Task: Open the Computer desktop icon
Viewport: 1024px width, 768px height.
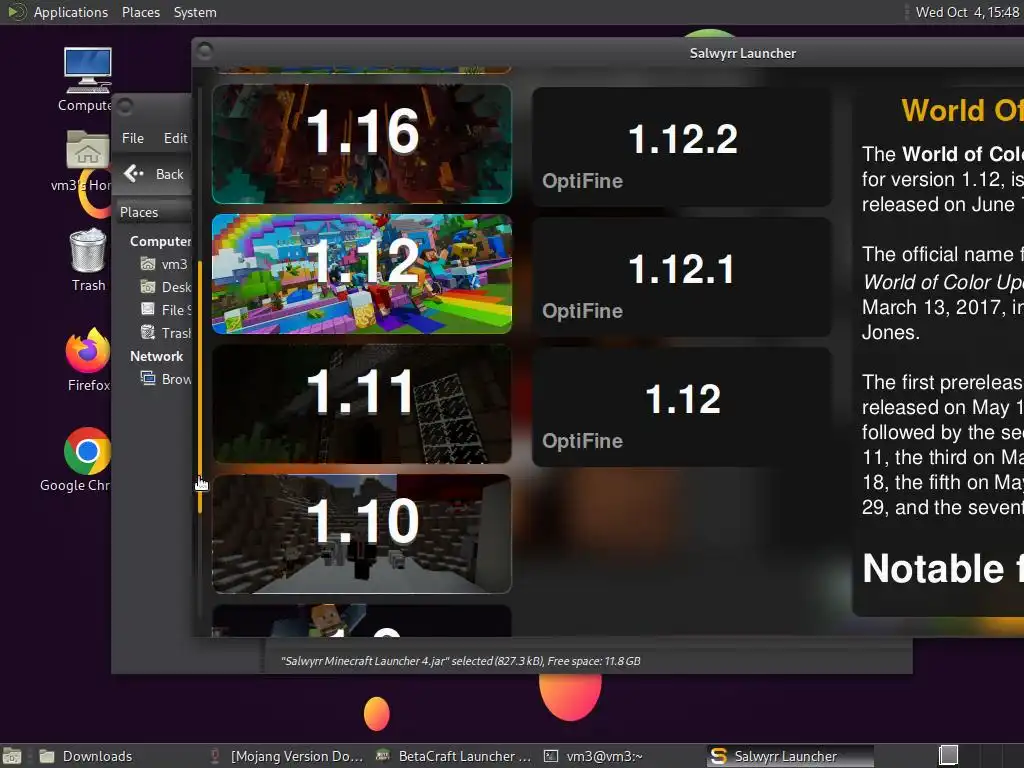Action: coord(87,80)
